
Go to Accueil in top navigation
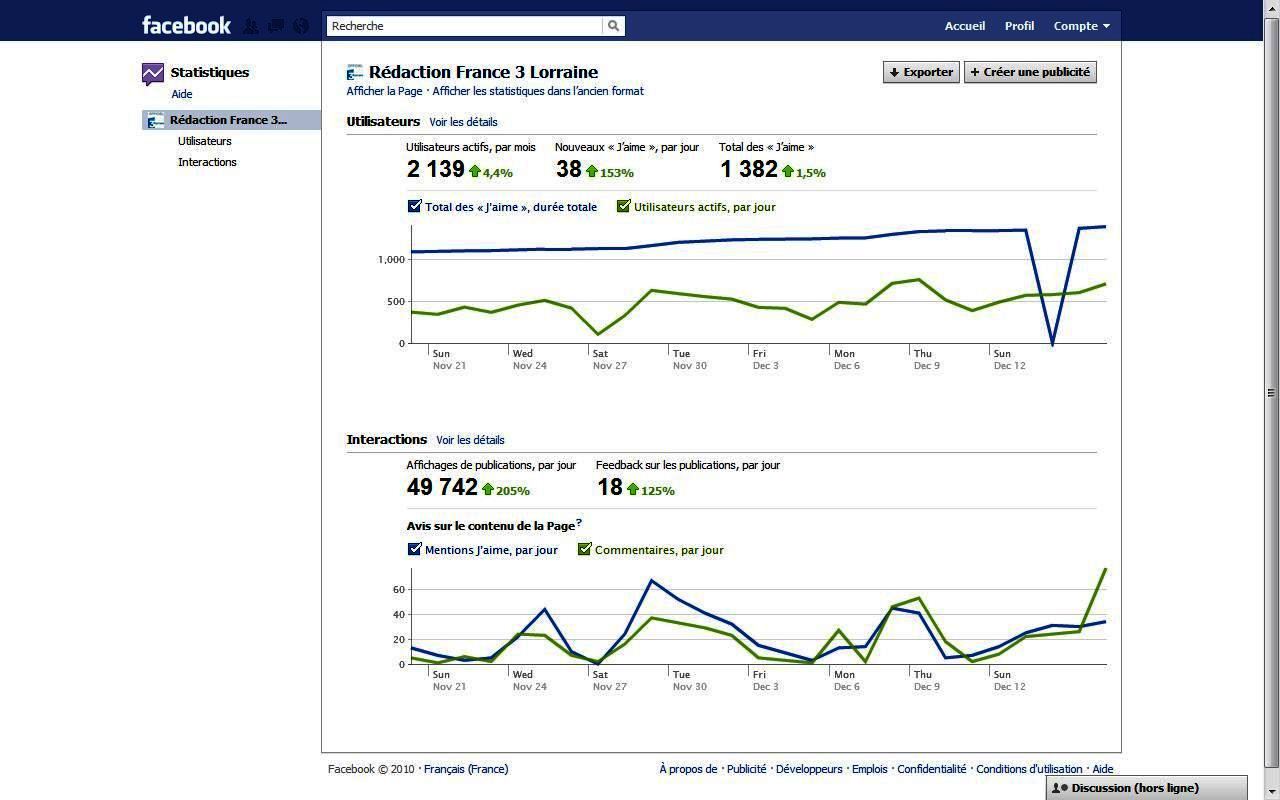[x=964, y=26]
